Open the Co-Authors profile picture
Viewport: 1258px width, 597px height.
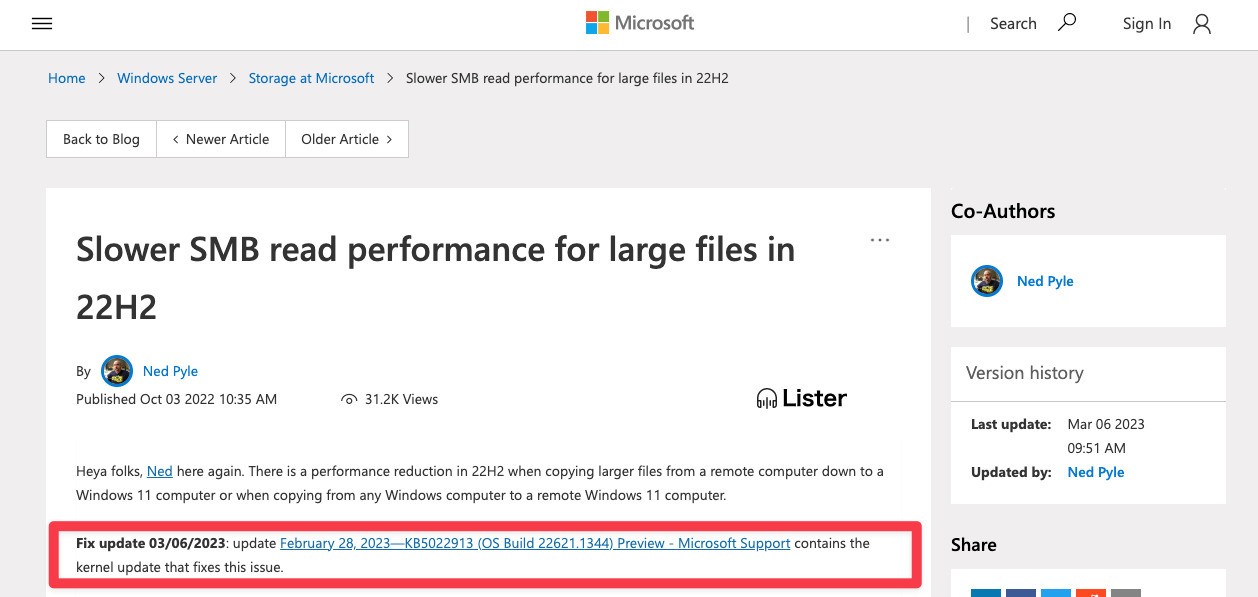(x=987, y=281)
